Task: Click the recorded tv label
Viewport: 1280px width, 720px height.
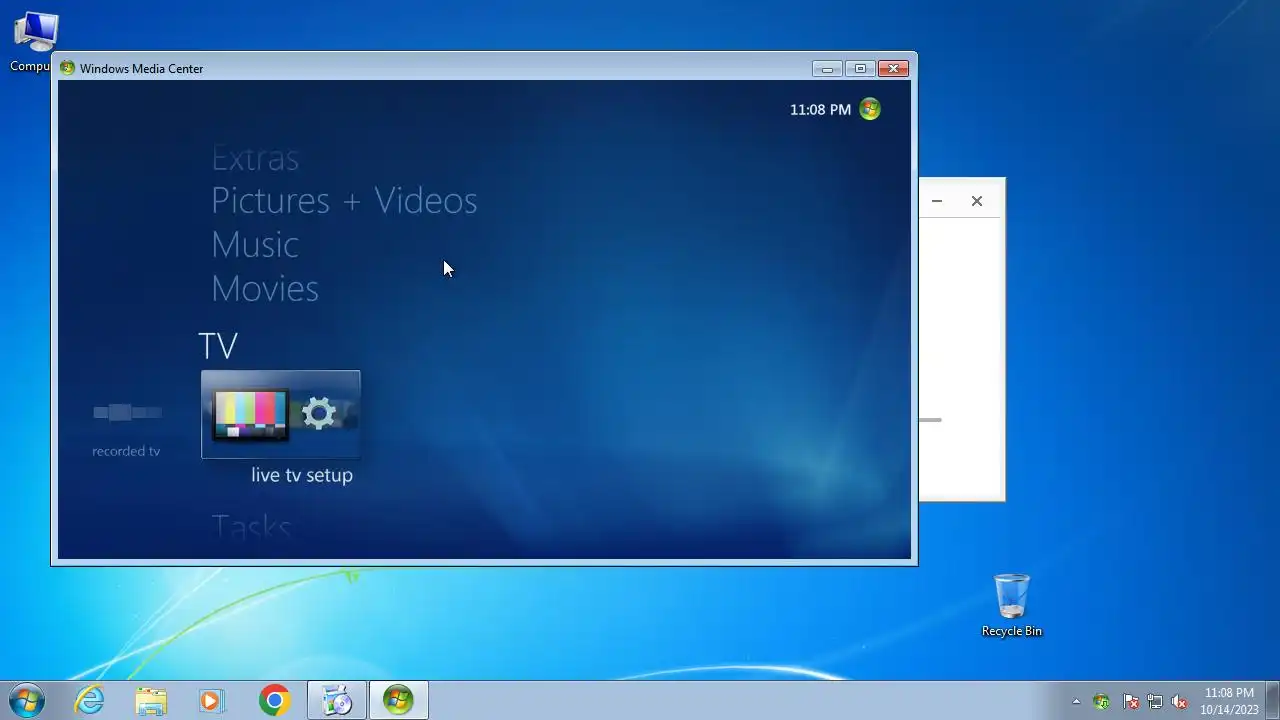Action: point(126,451)
